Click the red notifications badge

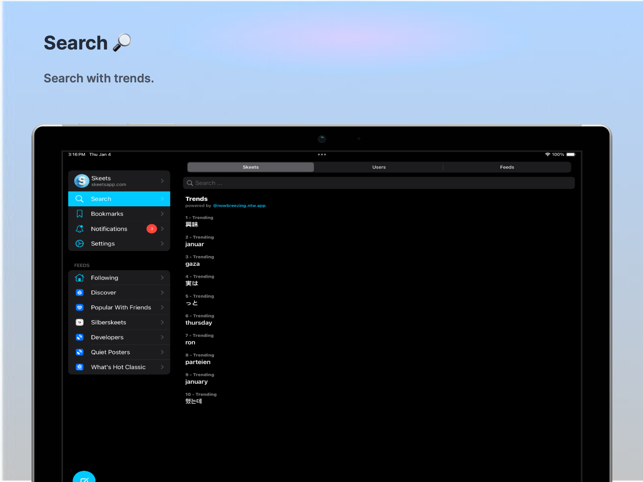(x=152, y=229)
